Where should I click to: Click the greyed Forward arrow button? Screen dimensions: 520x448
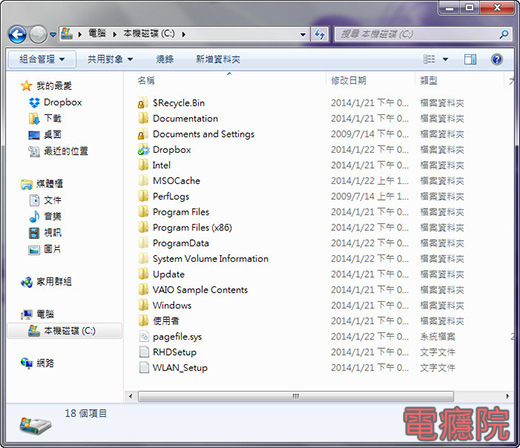[x=38, y=34]
